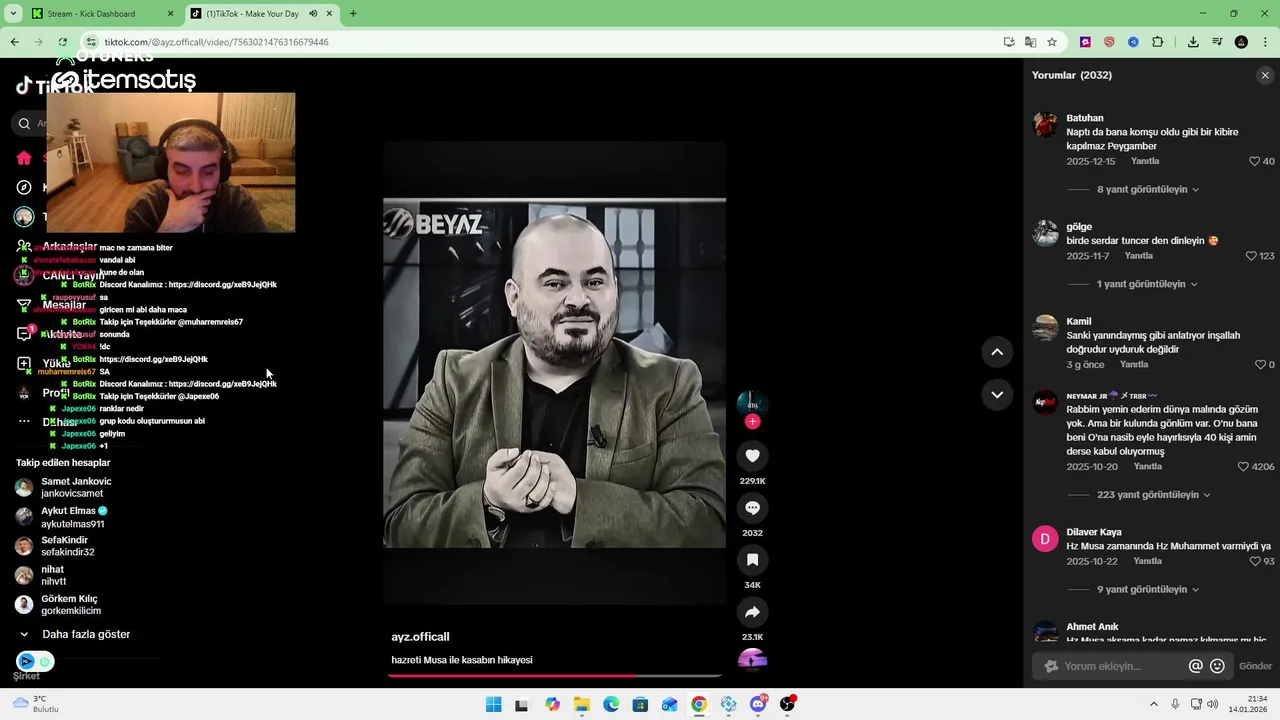The width and height of the screenshot is (1280, 720).
Task: Open Chrome three-dot menu
Action: [1265, 42]
